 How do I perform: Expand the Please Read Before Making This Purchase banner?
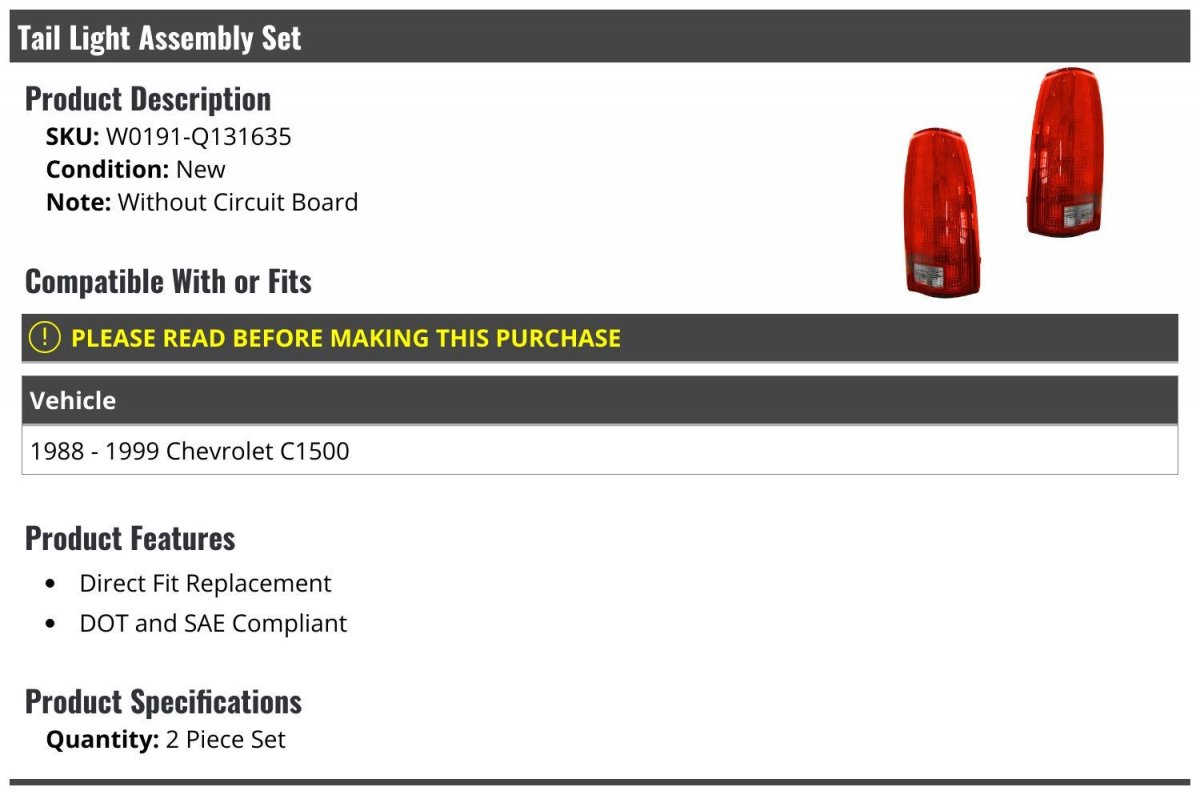coord(600,338)
